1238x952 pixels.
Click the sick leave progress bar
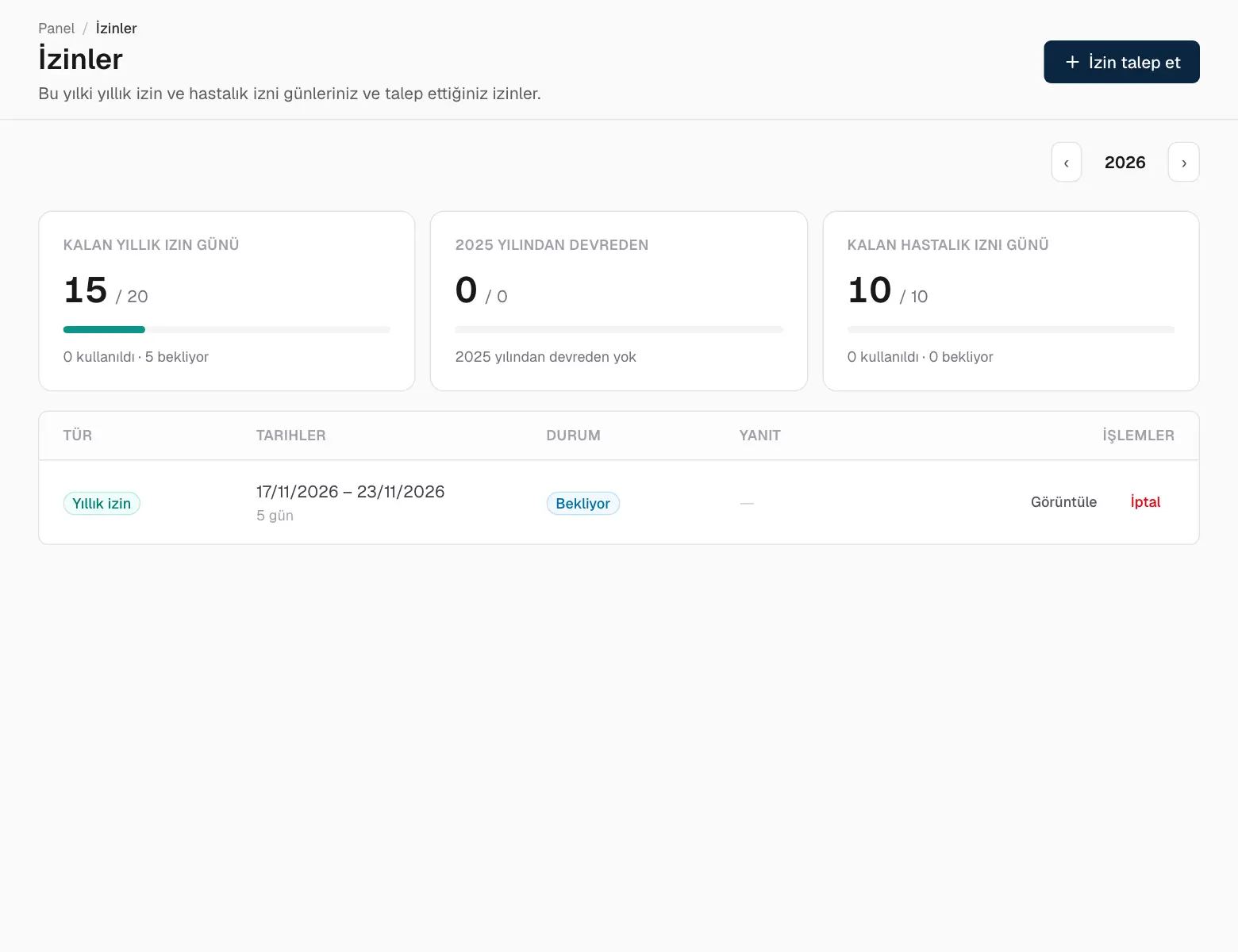click(x=1011, y=329)
